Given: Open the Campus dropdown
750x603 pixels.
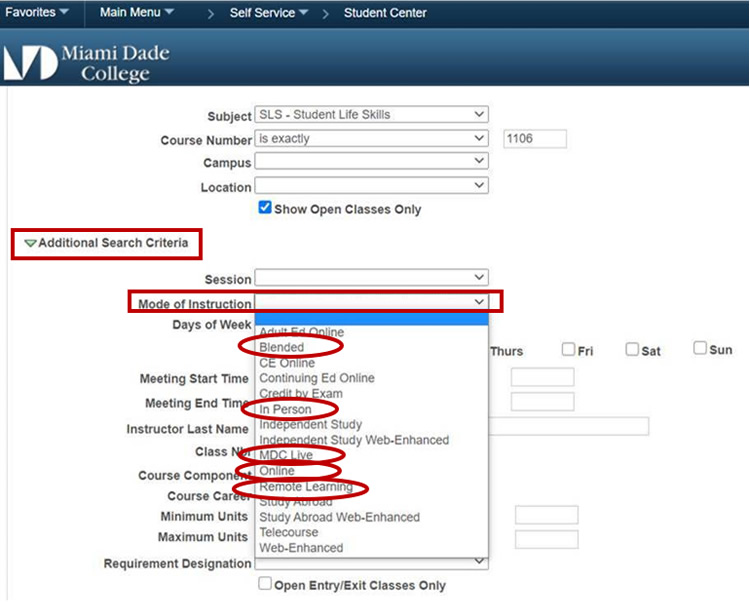Looking at the screenshot, I should [372, 161].
